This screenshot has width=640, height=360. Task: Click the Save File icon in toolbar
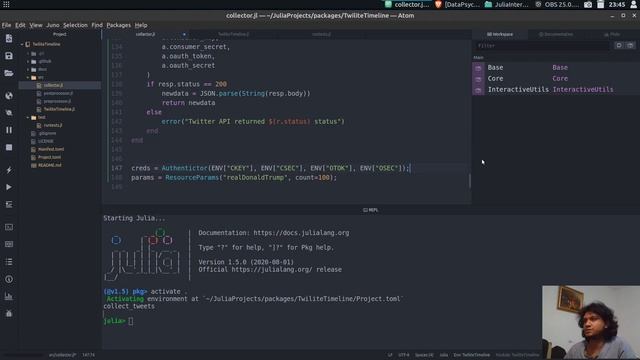click(9, 56)
